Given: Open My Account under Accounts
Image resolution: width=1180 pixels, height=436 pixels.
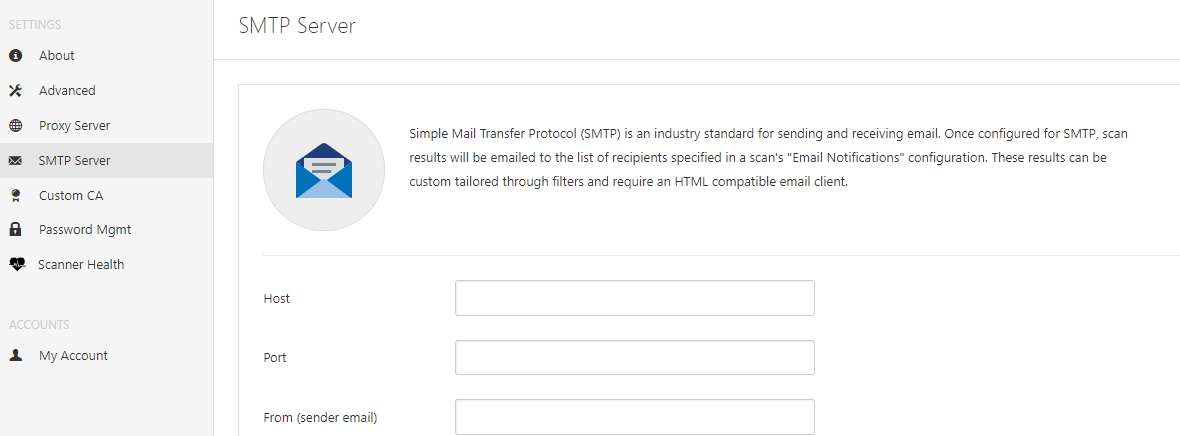Looking at the screenshot, I should click(x=73, y=356).
